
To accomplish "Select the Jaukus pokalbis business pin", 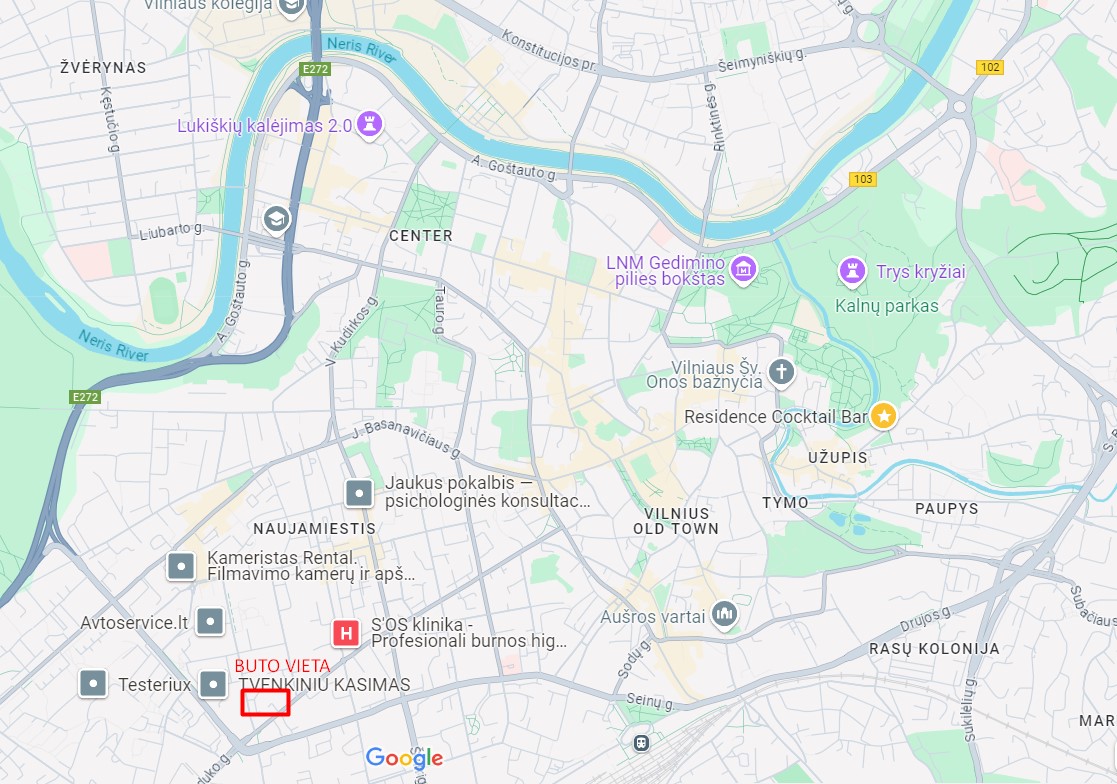I will click(359, 493).
